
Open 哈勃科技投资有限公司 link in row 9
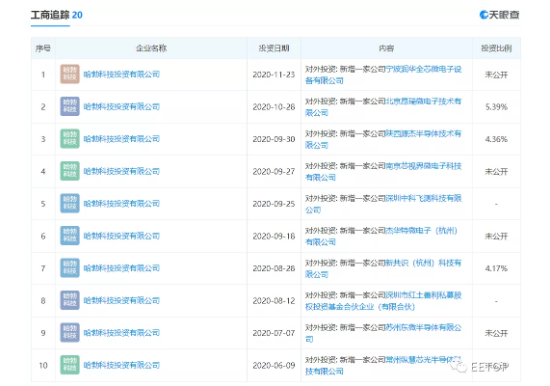[x=122, y=333]
